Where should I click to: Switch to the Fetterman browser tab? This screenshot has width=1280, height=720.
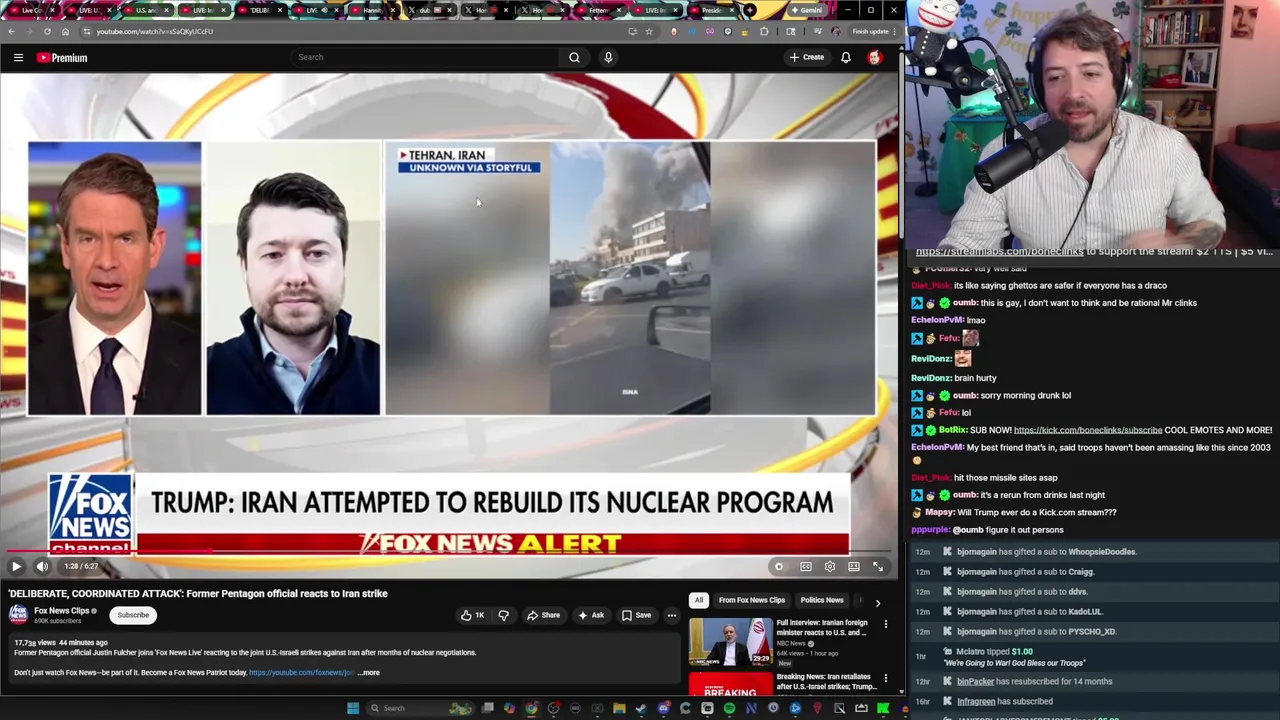coord(599,10)
